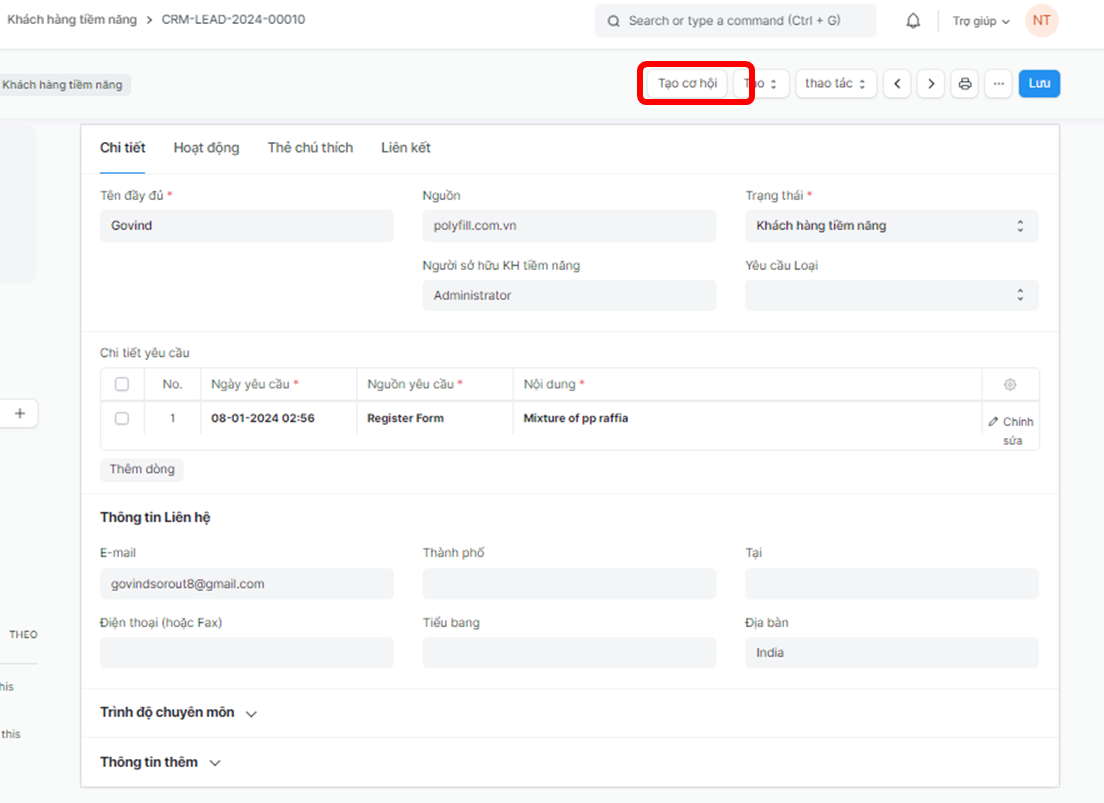Open the Liên kết tab
1104x803 pixels.
point(405,148)
